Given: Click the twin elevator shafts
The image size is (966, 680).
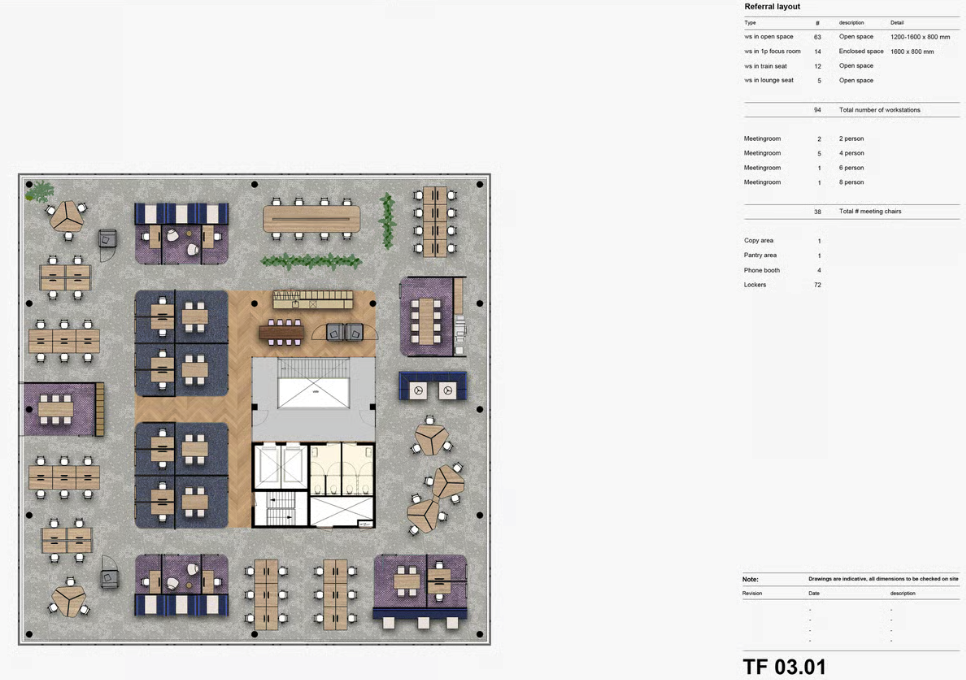Looking at the screenshot, I should pos(279,466).
